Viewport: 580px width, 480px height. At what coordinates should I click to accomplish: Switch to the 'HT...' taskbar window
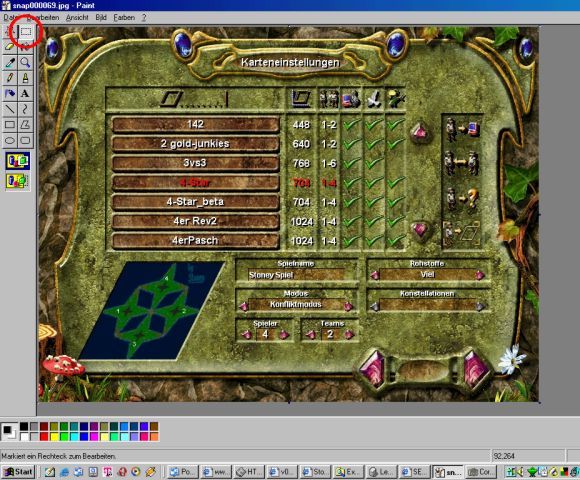point(249,472)
